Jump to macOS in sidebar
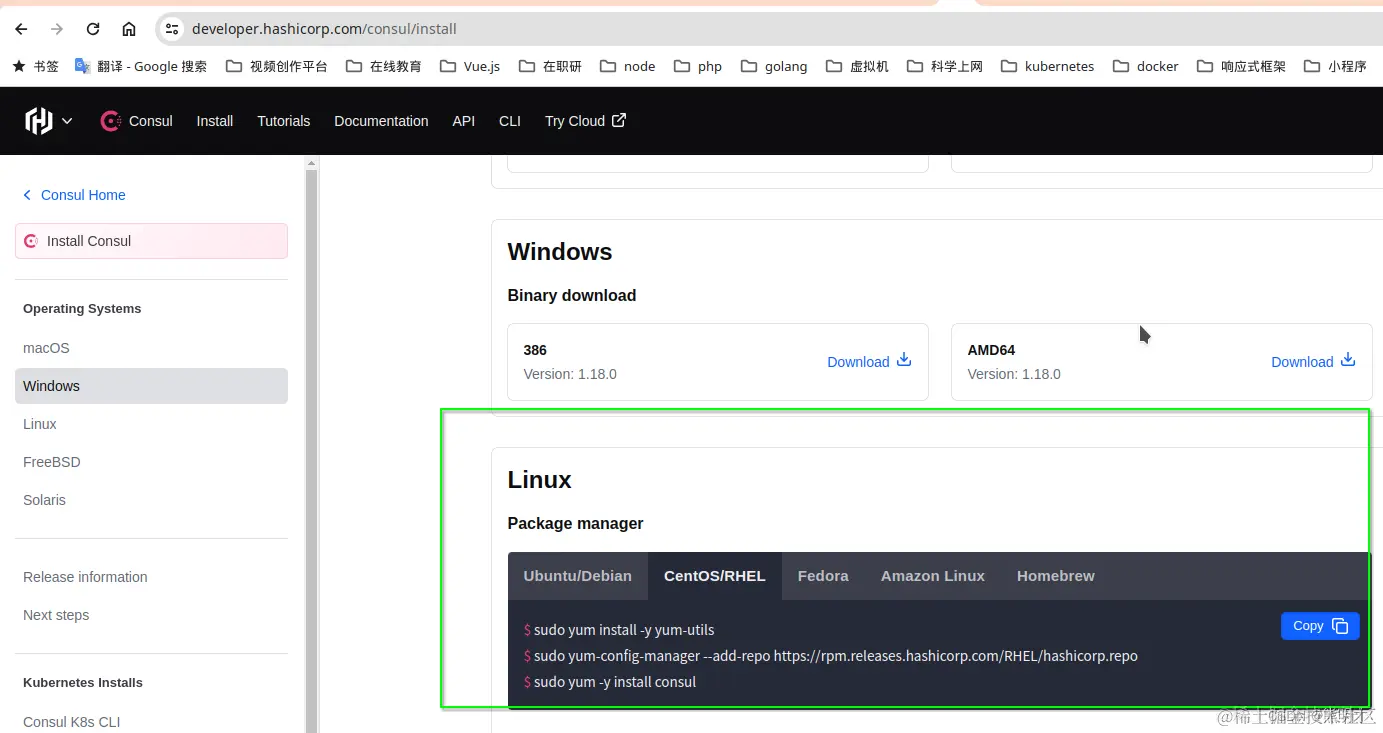Image resolution: width=1383 pixels, height=733 pixels. (151, 348)
